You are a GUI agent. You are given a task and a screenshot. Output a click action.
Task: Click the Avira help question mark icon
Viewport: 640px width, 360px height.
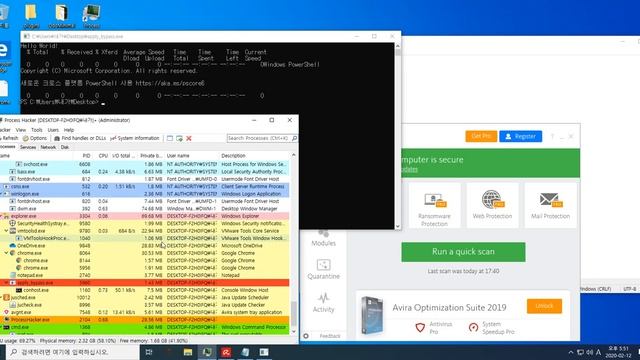(x=552, y=136)
